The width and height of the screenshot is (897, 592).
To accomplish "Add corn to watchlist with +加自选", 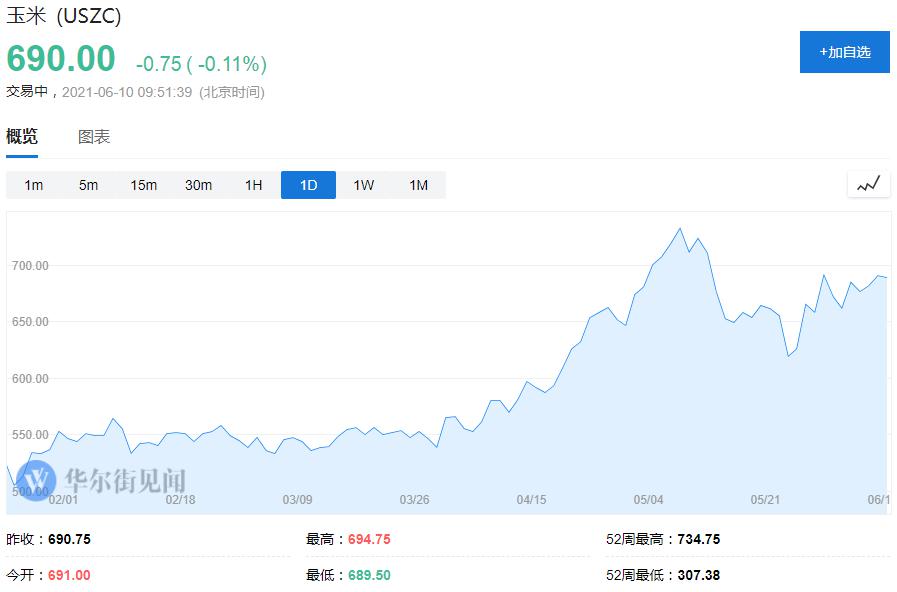I will coord(844,52).
